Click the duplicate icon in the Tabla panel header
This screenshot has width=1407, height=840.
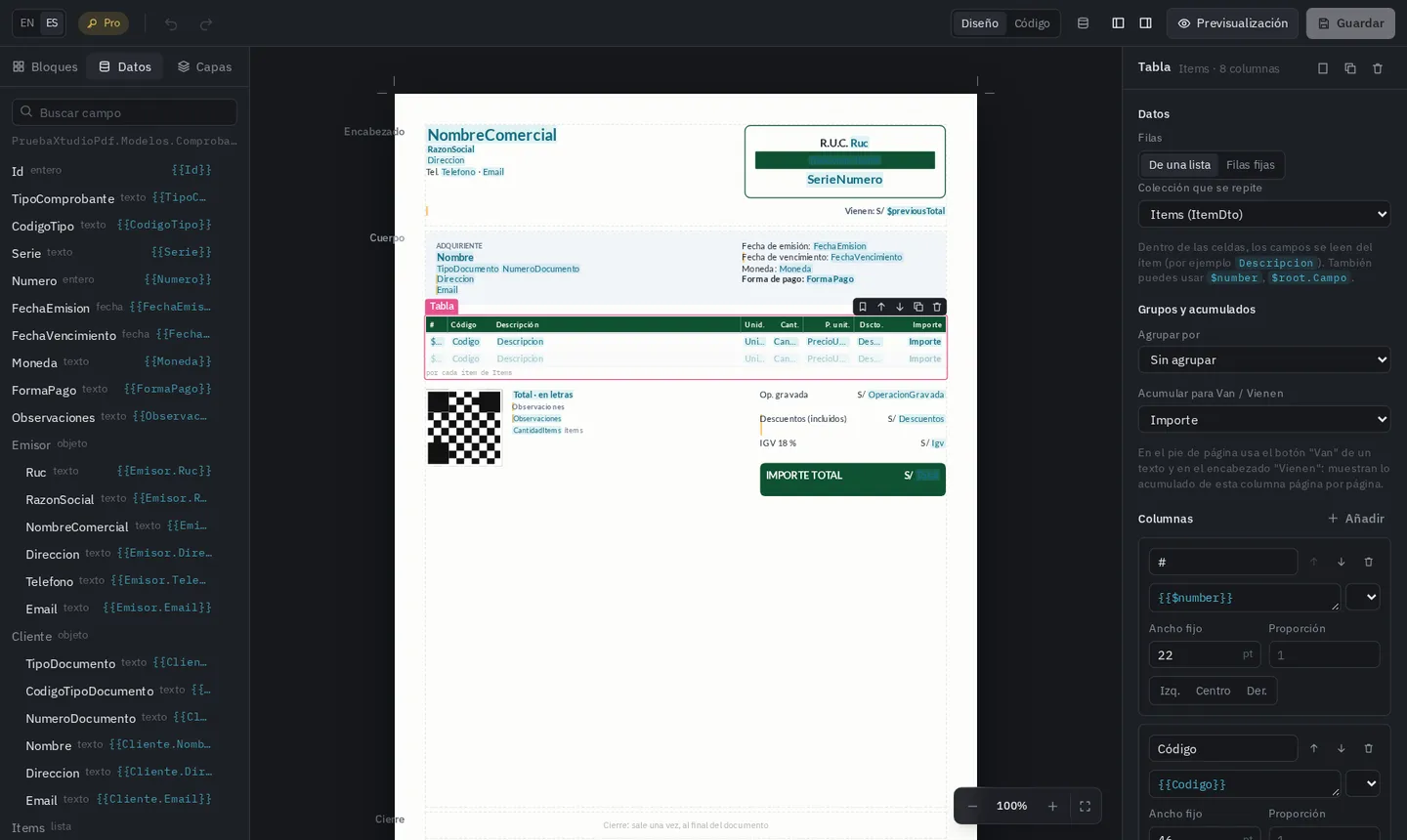(x=1350, y=68)
